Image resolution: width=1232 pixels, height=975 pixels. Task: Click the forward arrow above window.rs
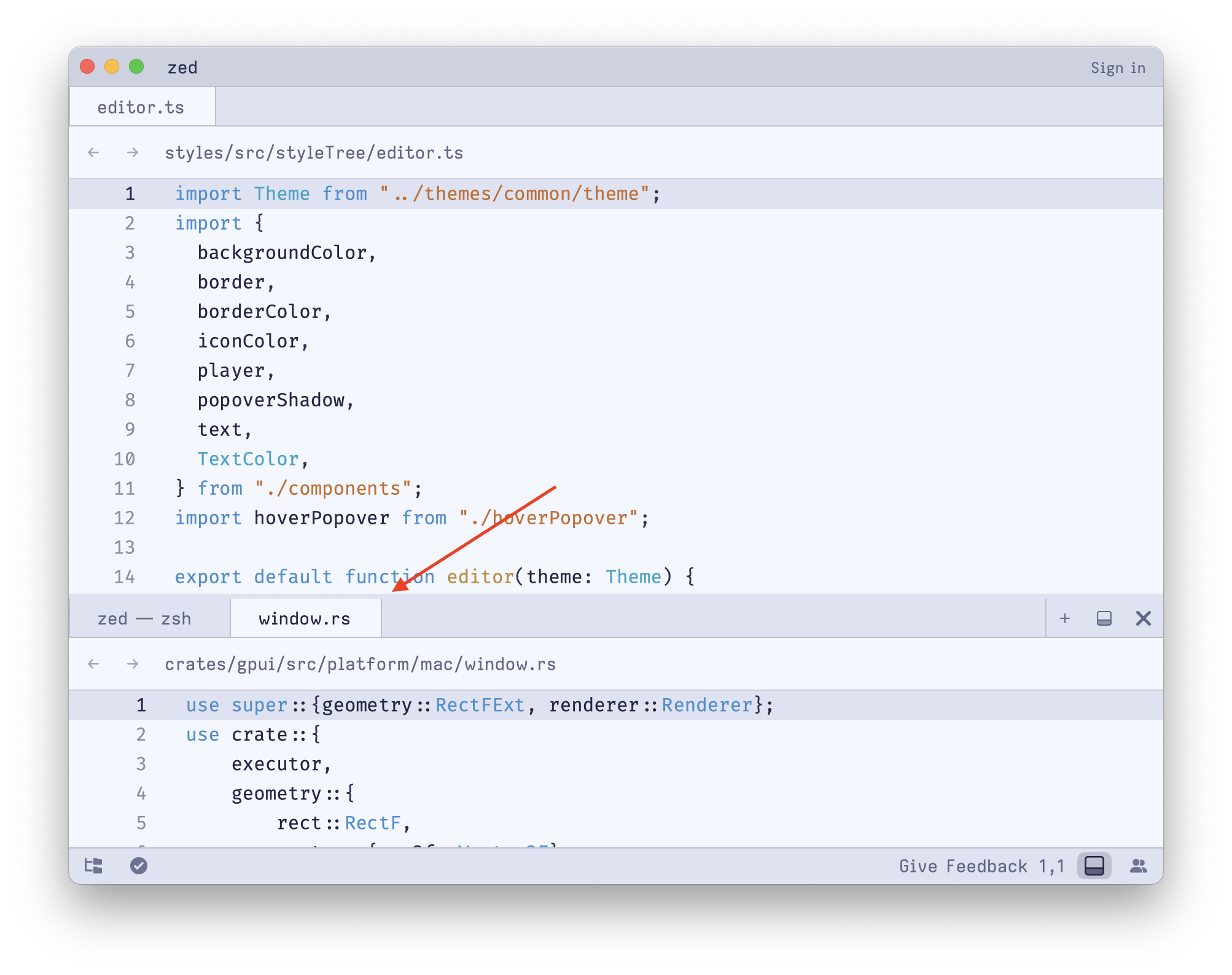coord(133,664)
